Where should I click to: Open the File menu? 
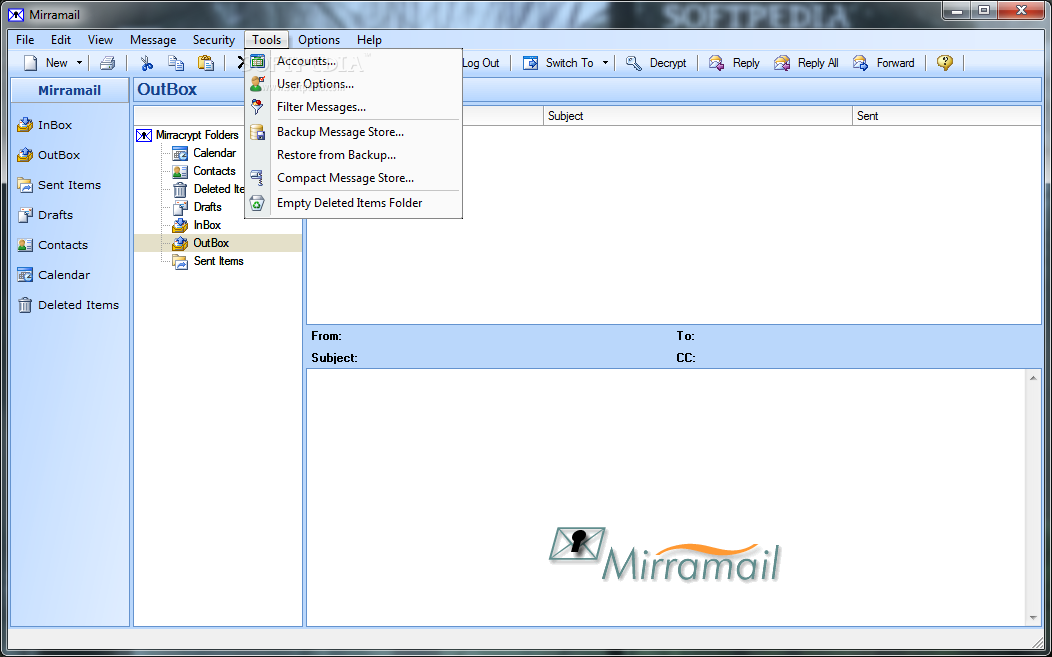tap(25, 40)
